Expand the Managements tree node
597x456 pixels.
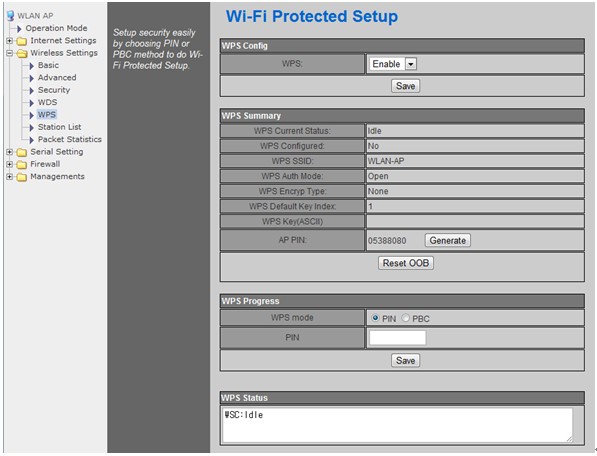pyautogui.click(x=10, y=177)
